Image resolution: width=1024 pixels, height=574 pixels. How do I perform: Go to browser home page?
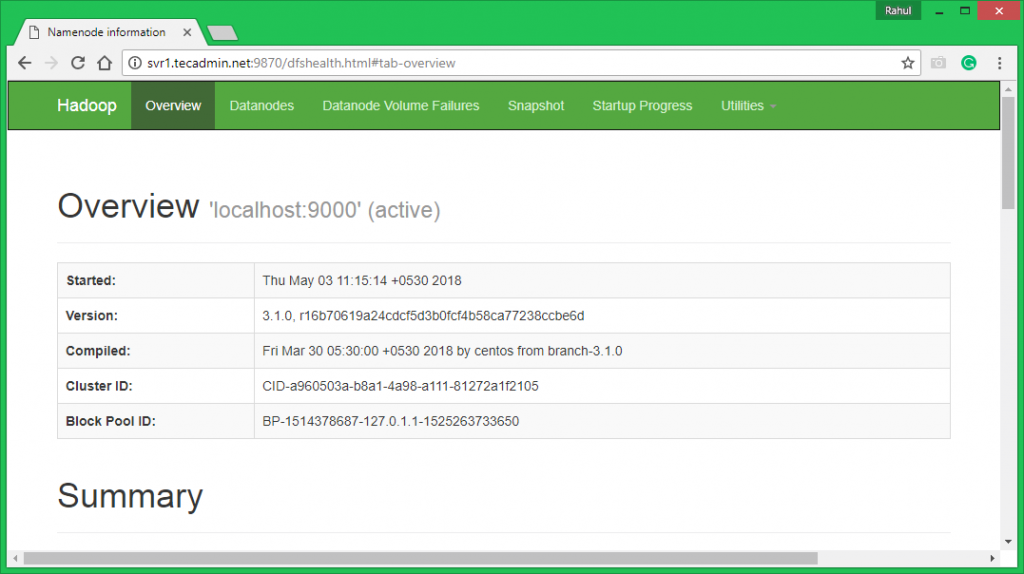tap(104, 63)
